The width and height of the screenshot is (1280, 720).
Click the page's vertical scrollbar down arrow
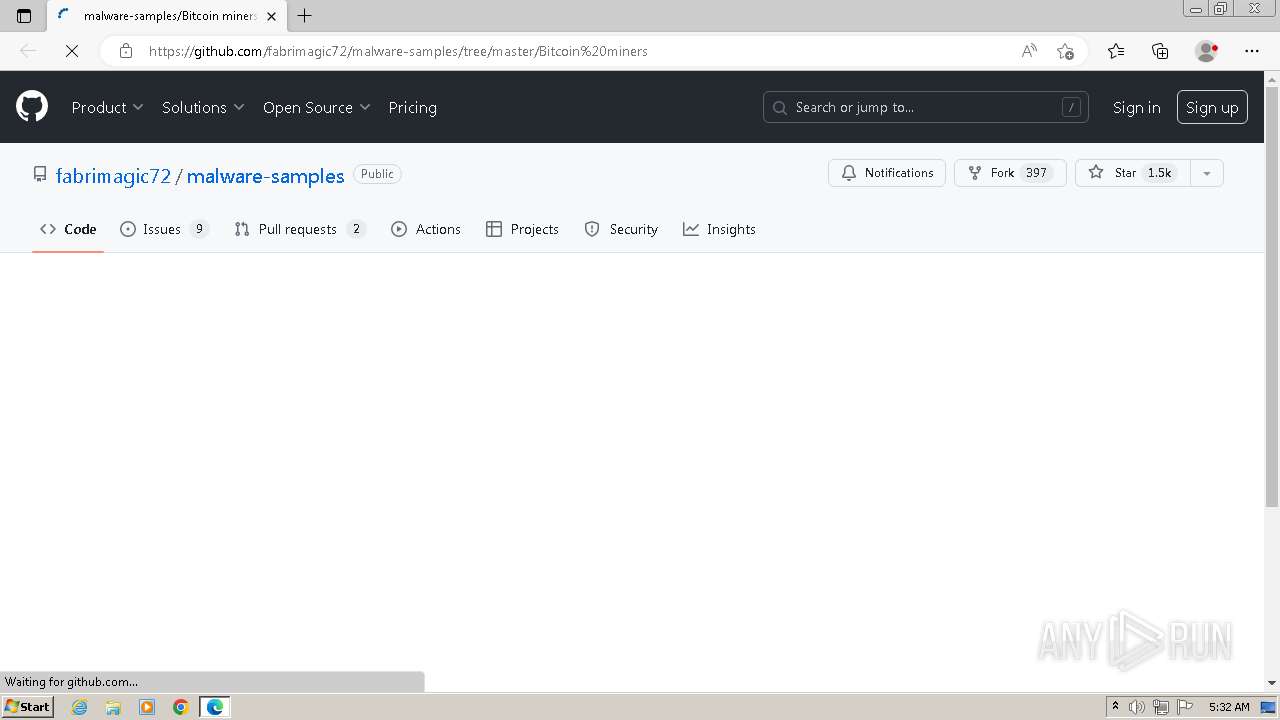pos(1271,683)
